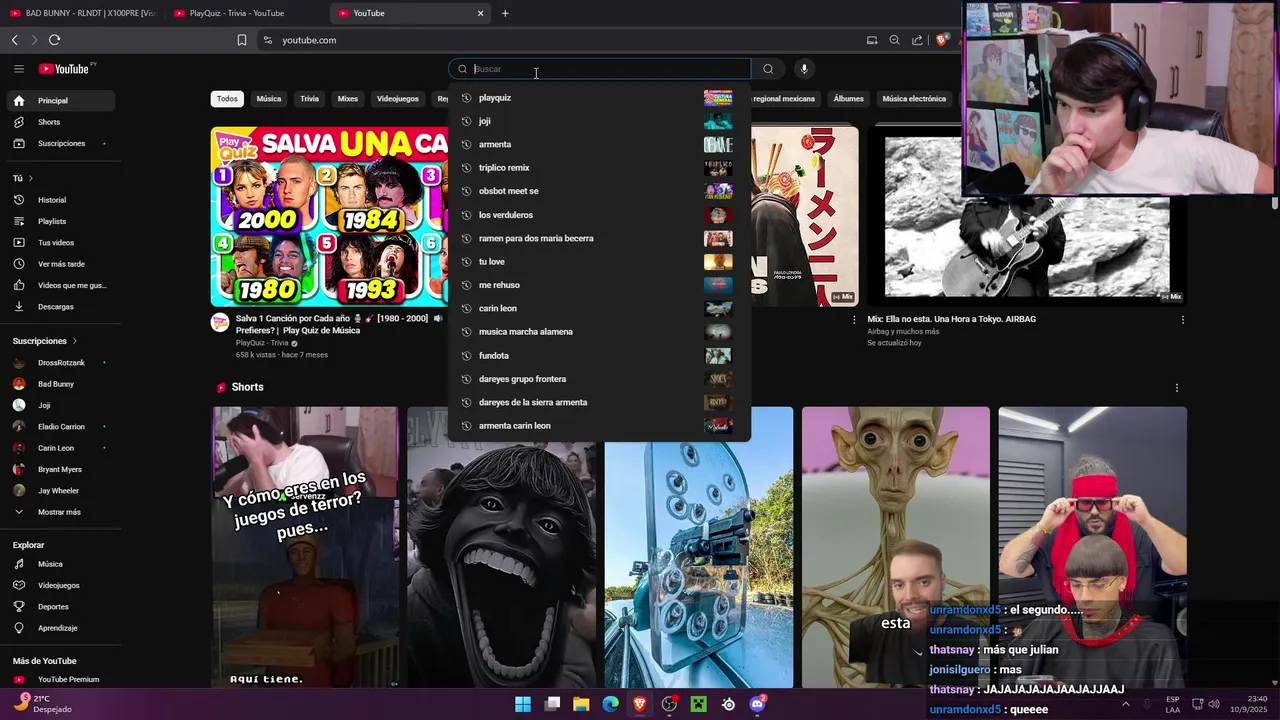Expand the Tú section chevron
This screenshot has height=720, width=1280.
[x=31, y=178]
